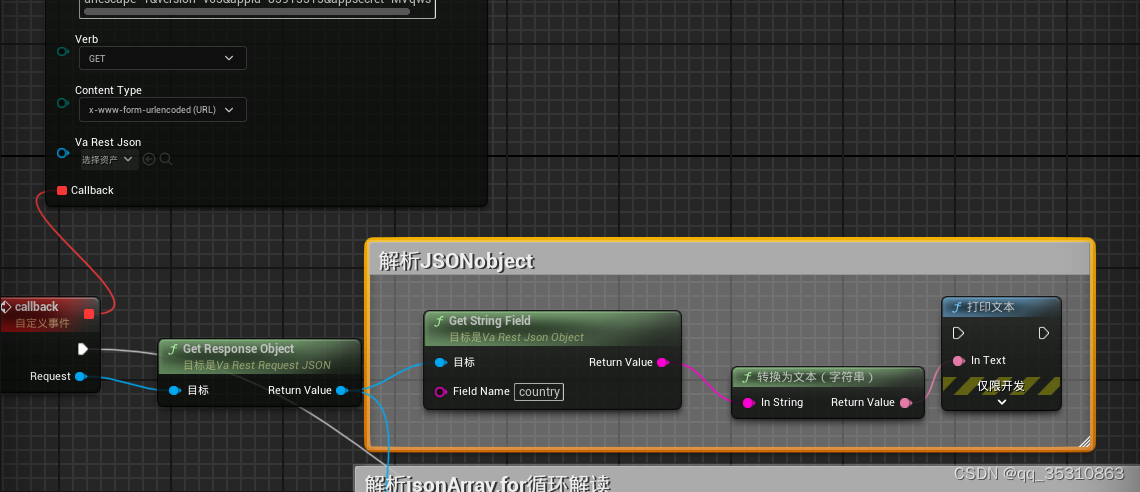Viewport: 1140px width, 492px height.
Task: Open the Va Rest Json asset picker dropdown
Action: [109, 159]
